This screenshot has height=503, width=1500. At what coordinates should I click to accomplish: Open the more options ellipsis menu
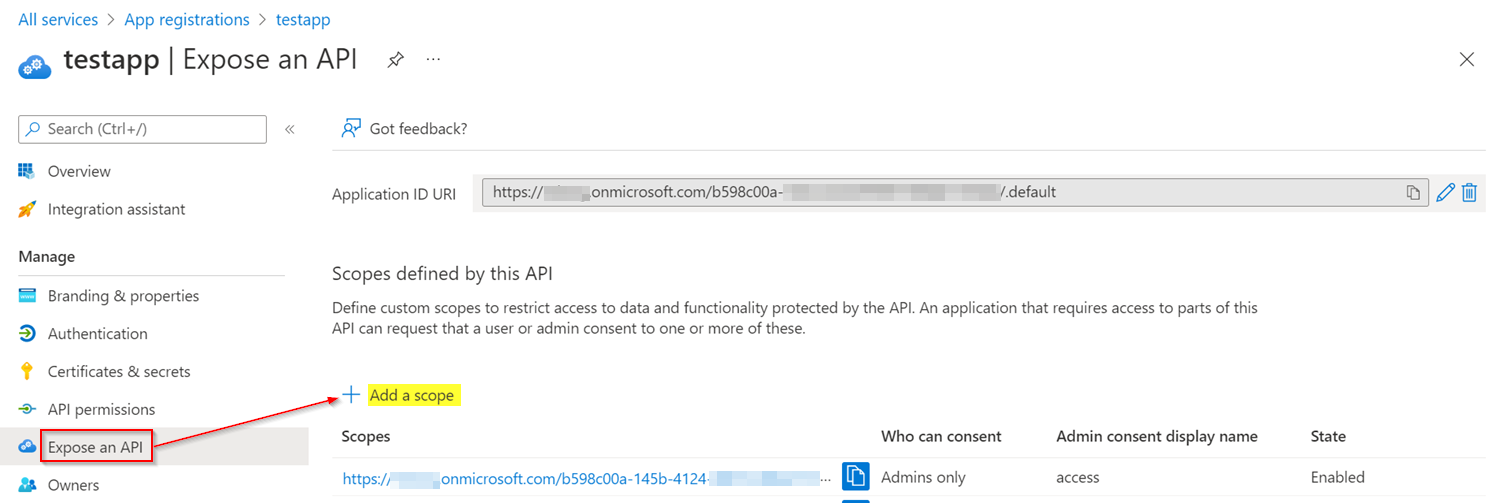pyautogui.click(x=433, y=60)
